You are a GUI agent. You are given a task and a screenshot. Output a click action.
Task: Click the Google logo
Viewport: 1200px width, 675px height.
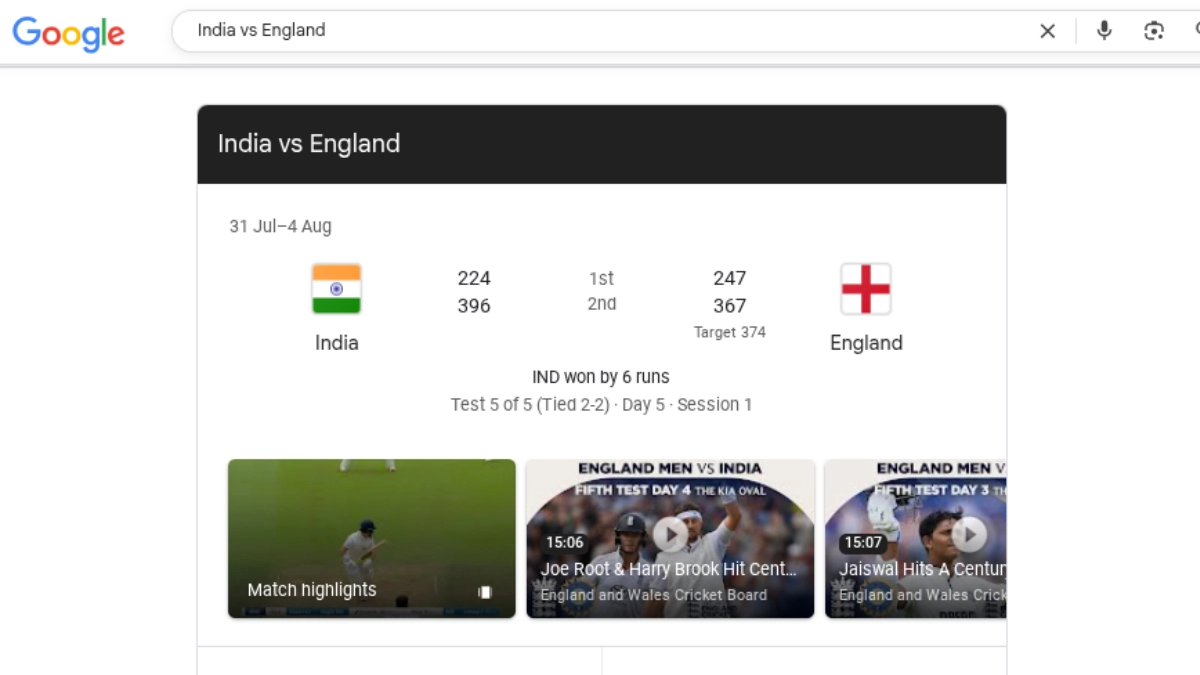tap(68, 33)
